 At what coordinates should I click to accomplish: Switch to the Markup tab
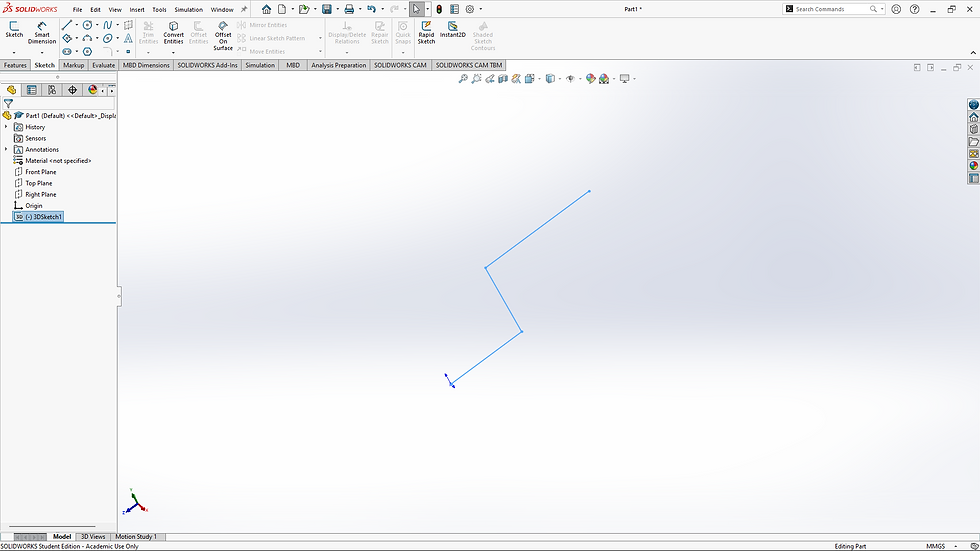(73, 65)
